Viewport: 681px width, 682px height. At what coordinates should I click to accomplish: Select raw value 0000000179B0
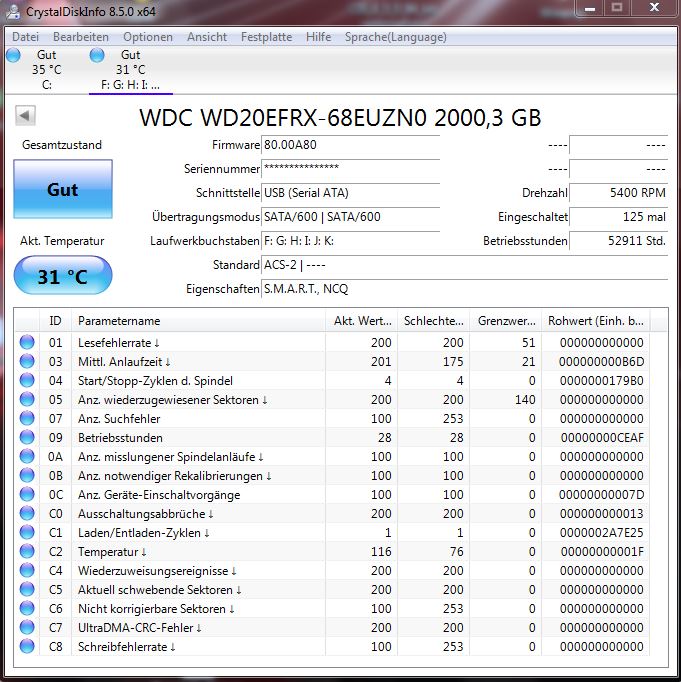pyautogui.click(x=601, y=381)
